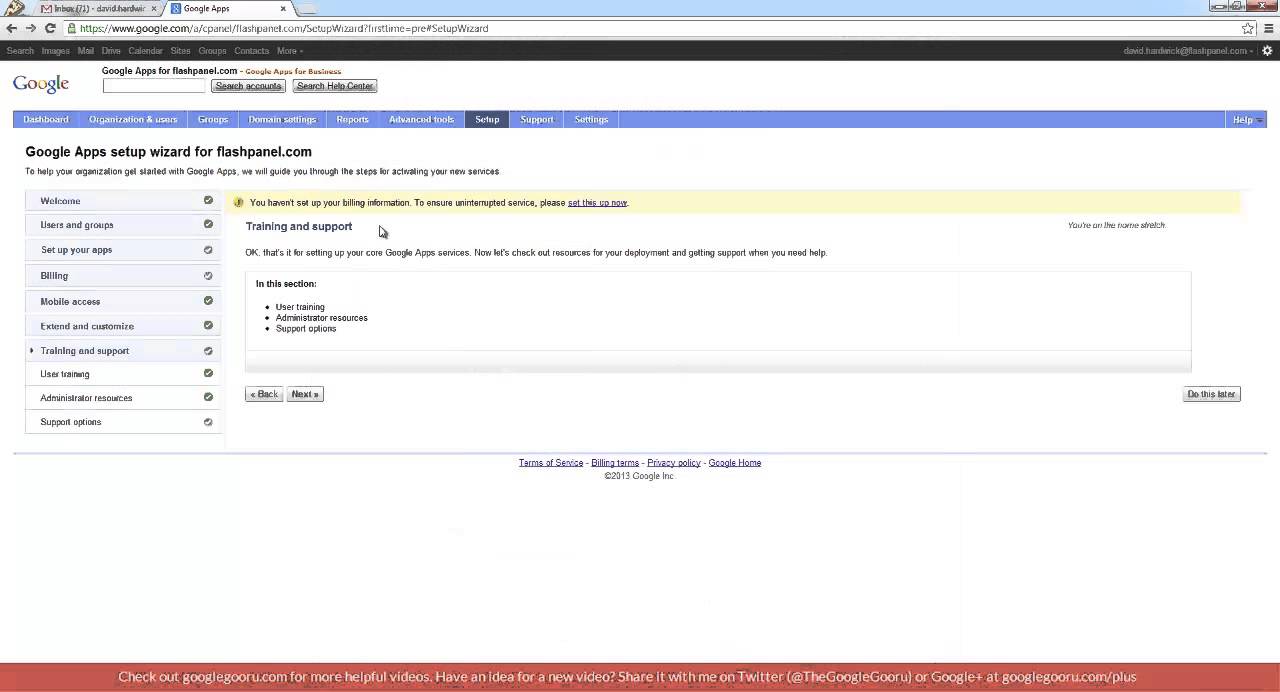Open the david.hardwick@flashpanel.com account dropdown

click(x=1188, y=51)
